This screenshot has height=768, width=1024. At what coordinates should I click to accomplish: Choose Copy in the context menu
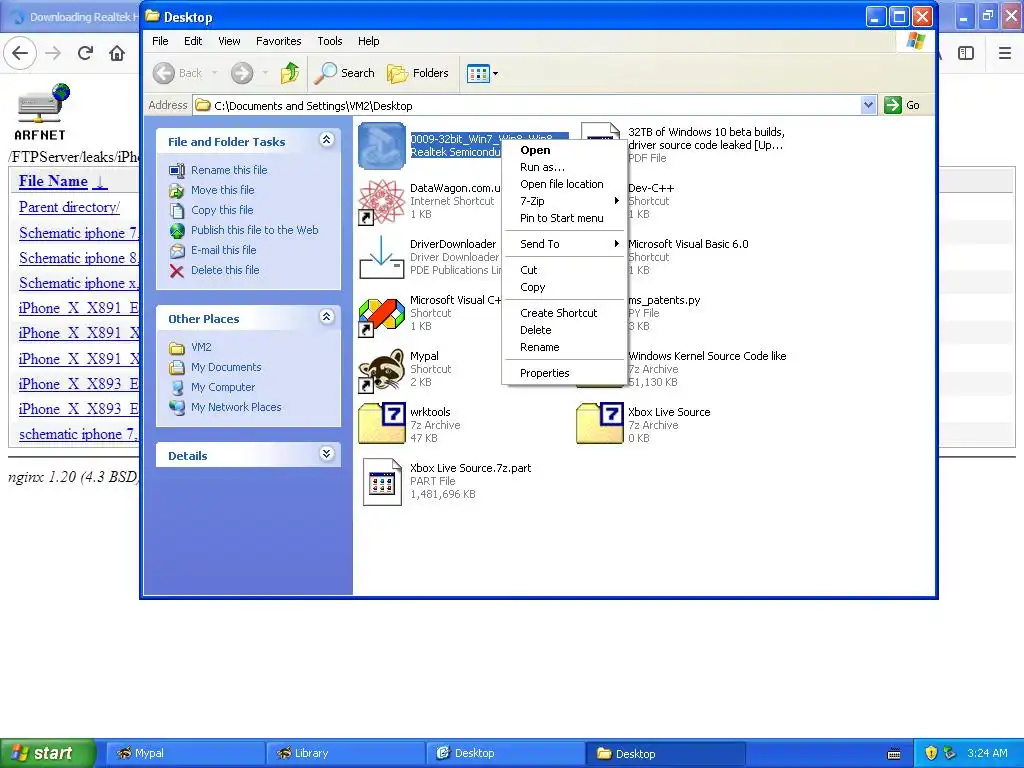coord(565,287)
